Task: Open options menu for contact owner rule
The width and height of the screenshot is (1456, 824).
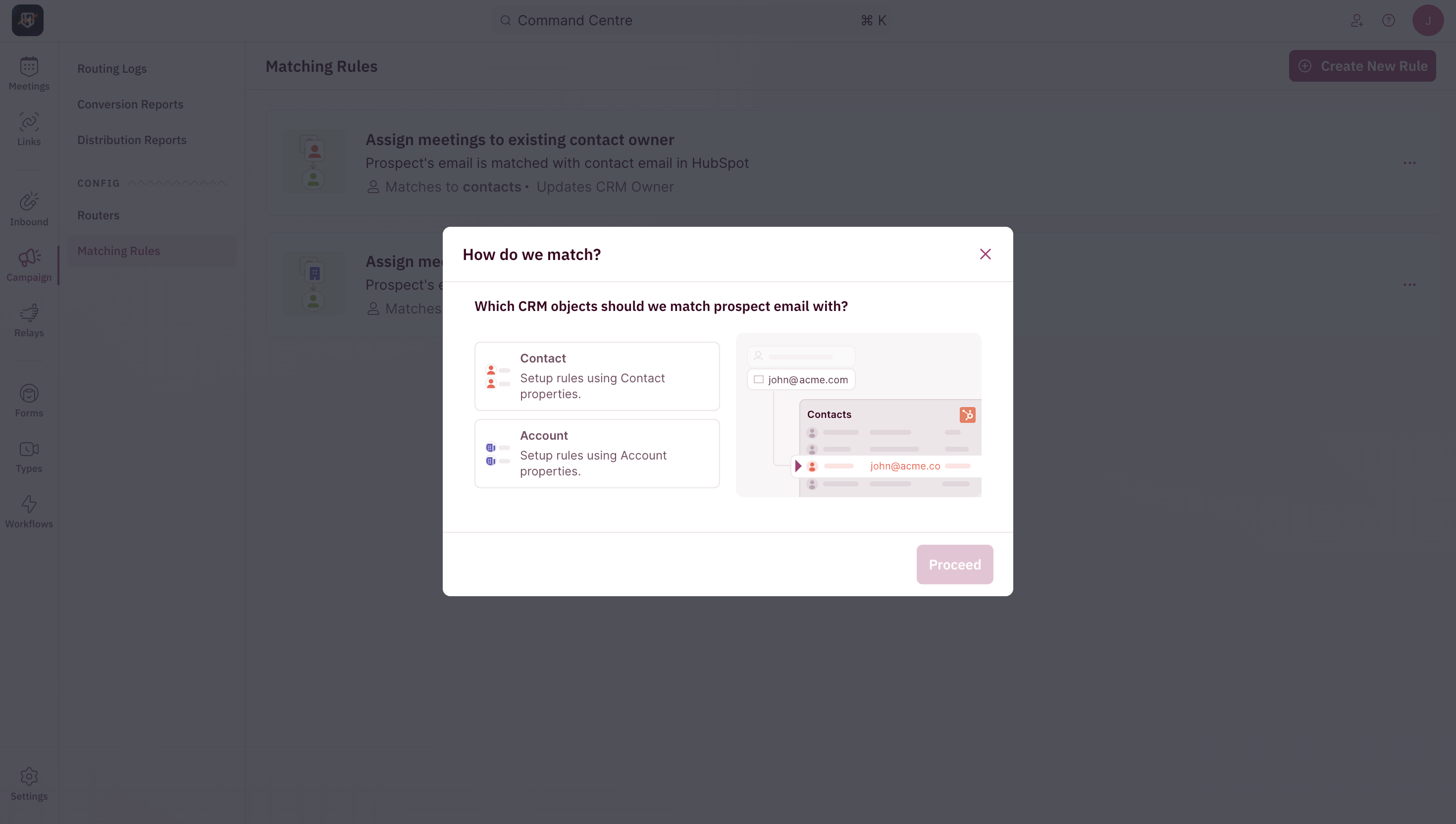Action: [x=1409, y=163]
